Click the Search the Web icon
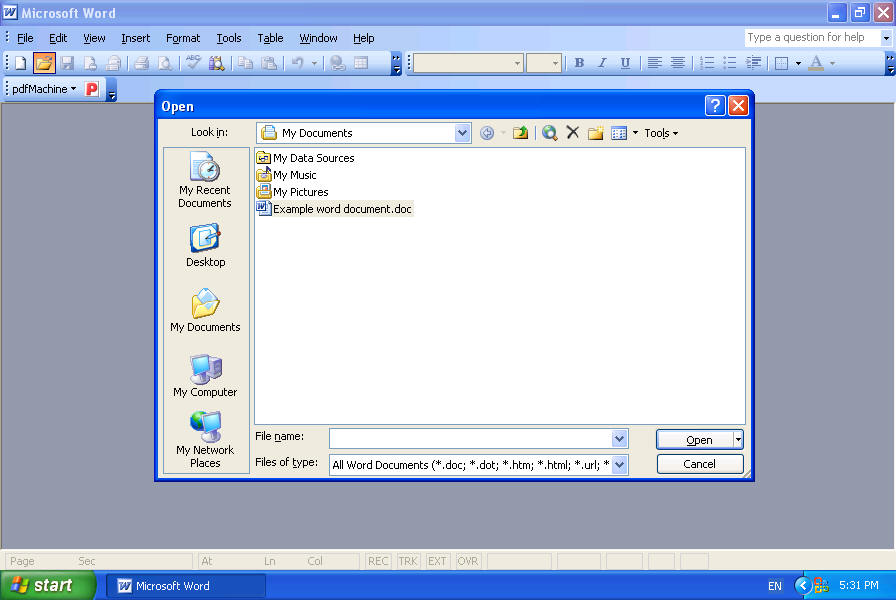Screen dimensions: 896x600 [x=549, y=133]
